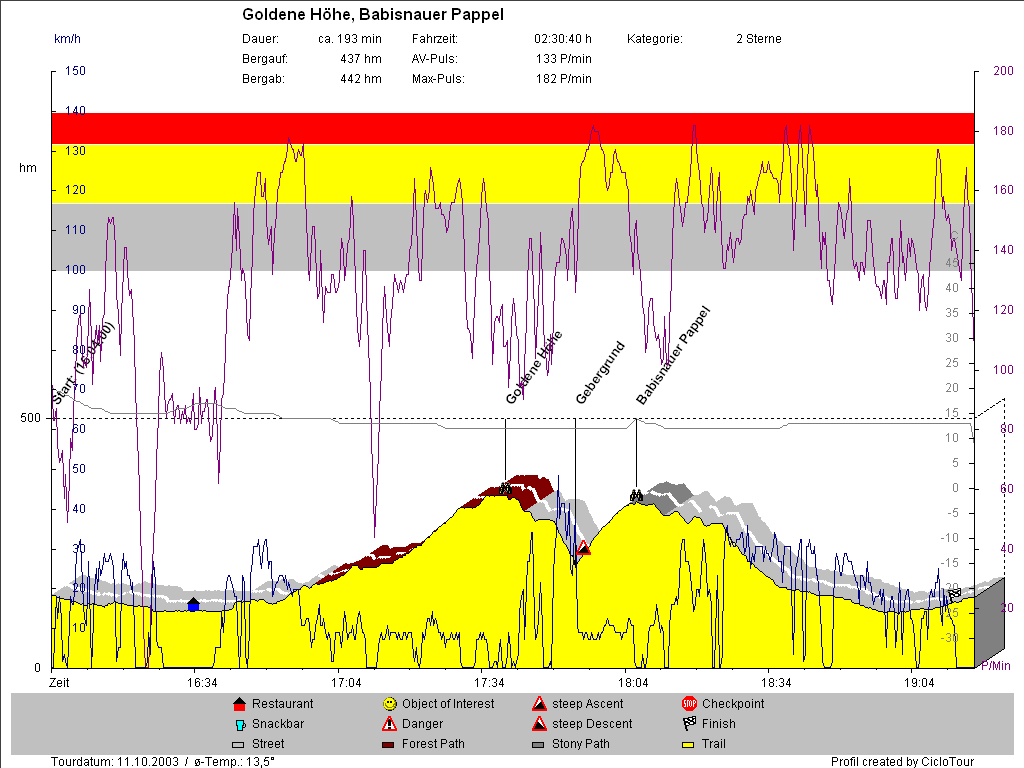Click the chart title Goldene Höhe, Babisnauer Pappel
Viewport: 1024px width, 768px height.
point(373,15)
